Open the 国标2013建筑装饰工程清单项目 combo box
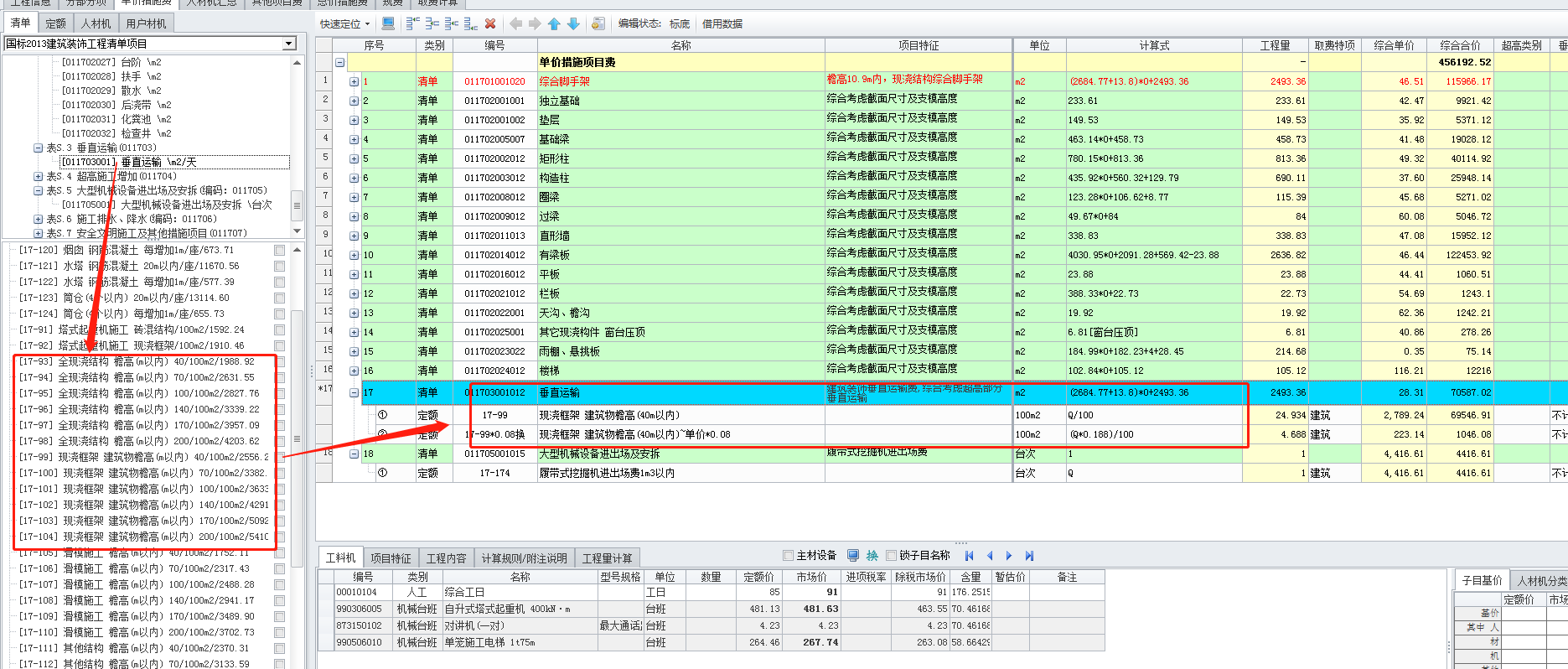This screenshot has height=669, width=1568. [289, 44]
